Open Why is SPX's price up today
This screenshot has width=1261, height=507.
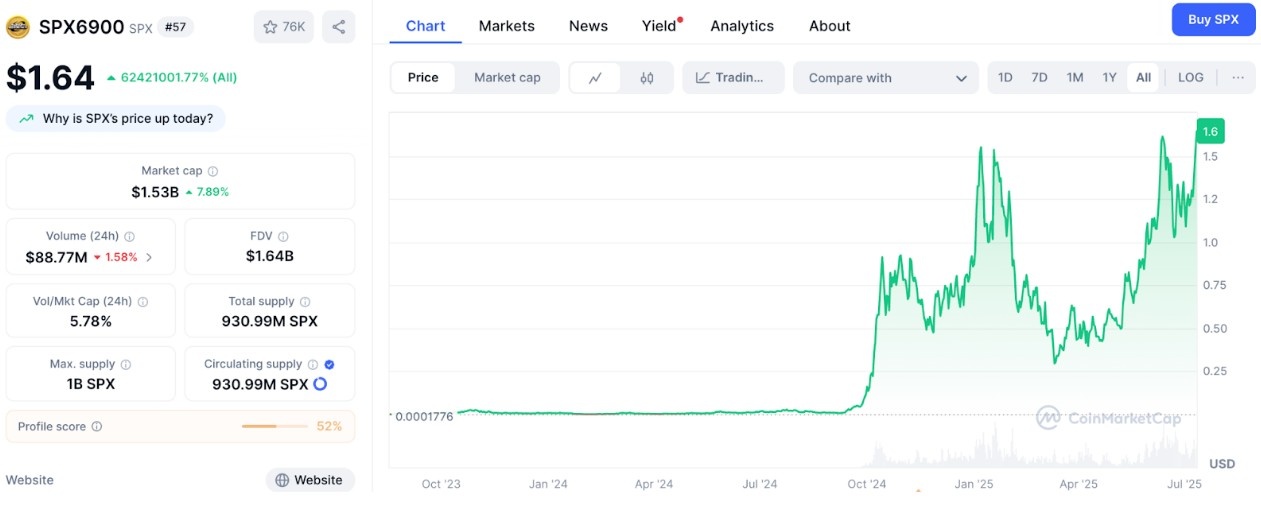coord(116,119)
